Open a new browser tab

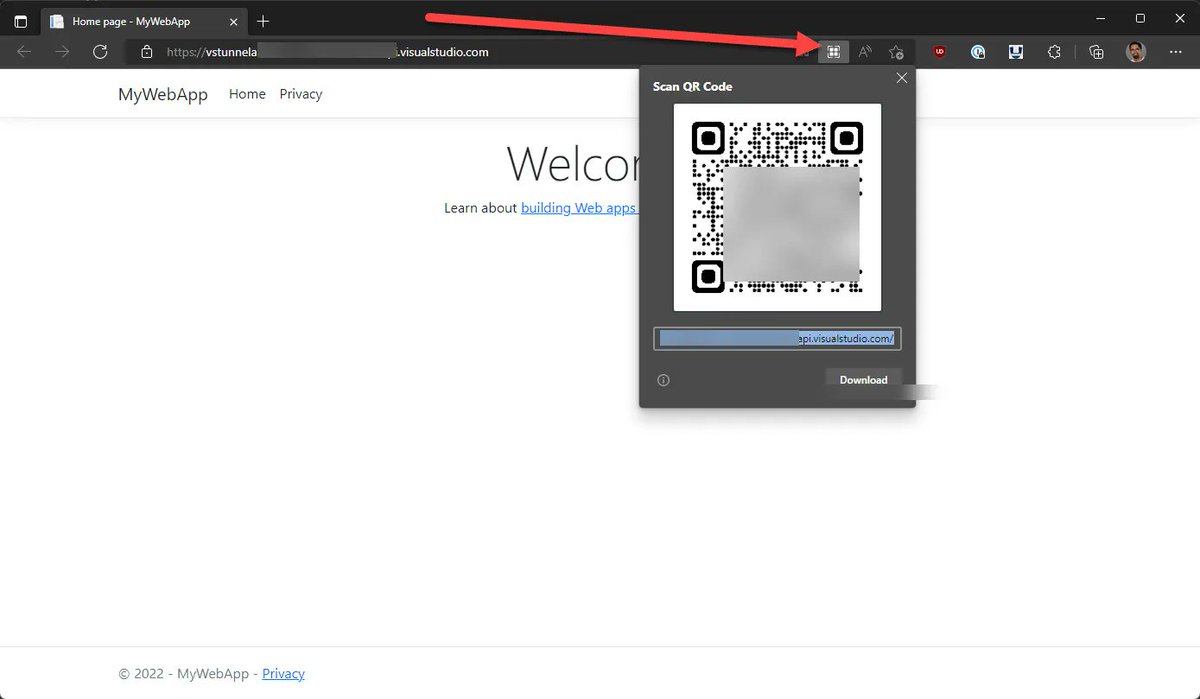[x=263, y=20]
